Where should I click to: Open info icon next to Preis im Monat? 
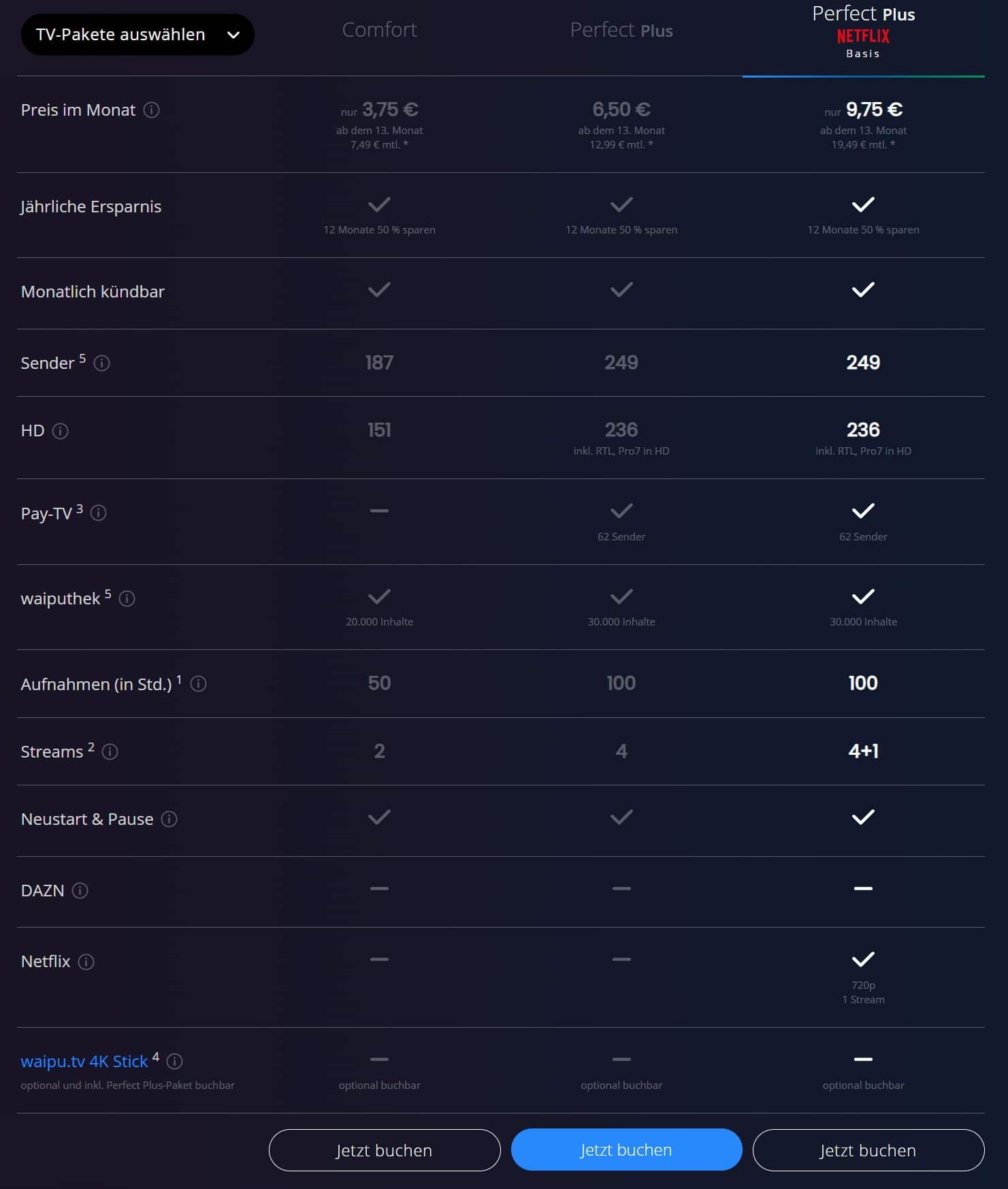pos(152,110)
